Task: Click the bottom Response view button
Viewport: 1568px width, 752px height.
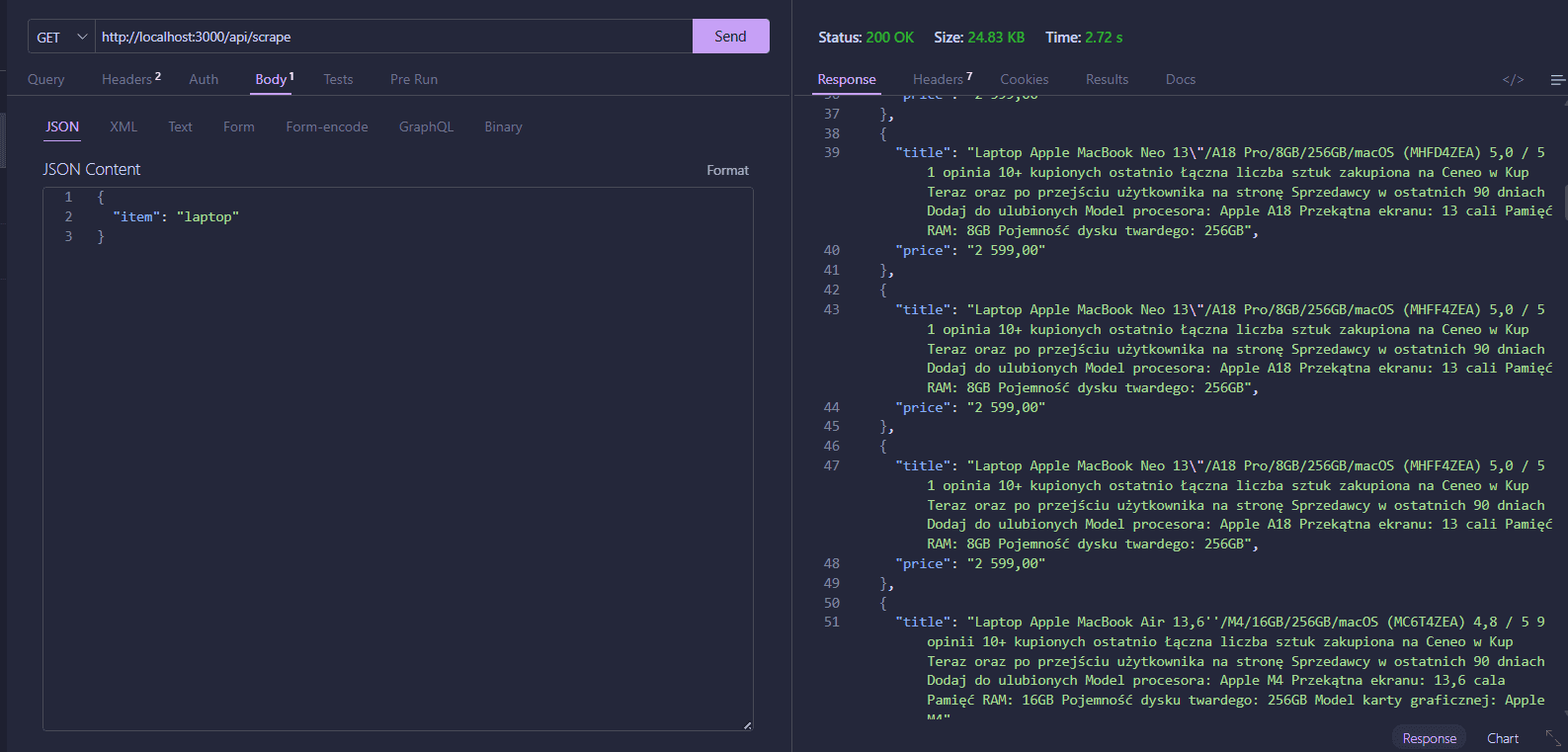Action: [1429, 738]
